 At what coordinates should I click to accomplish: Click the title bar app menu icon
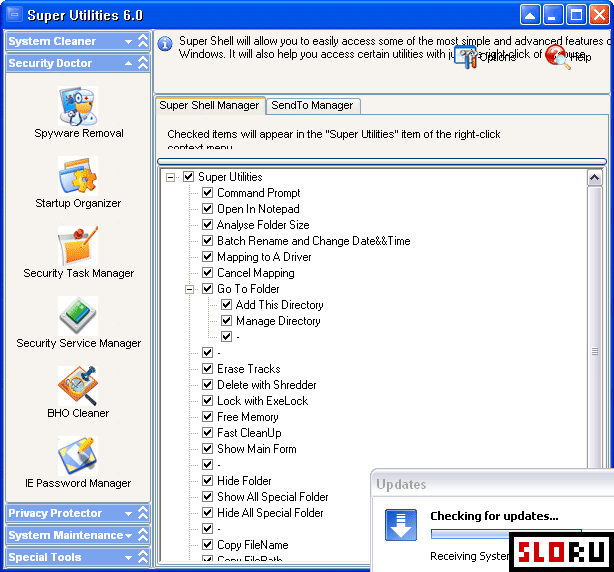[x=14, y=15]
